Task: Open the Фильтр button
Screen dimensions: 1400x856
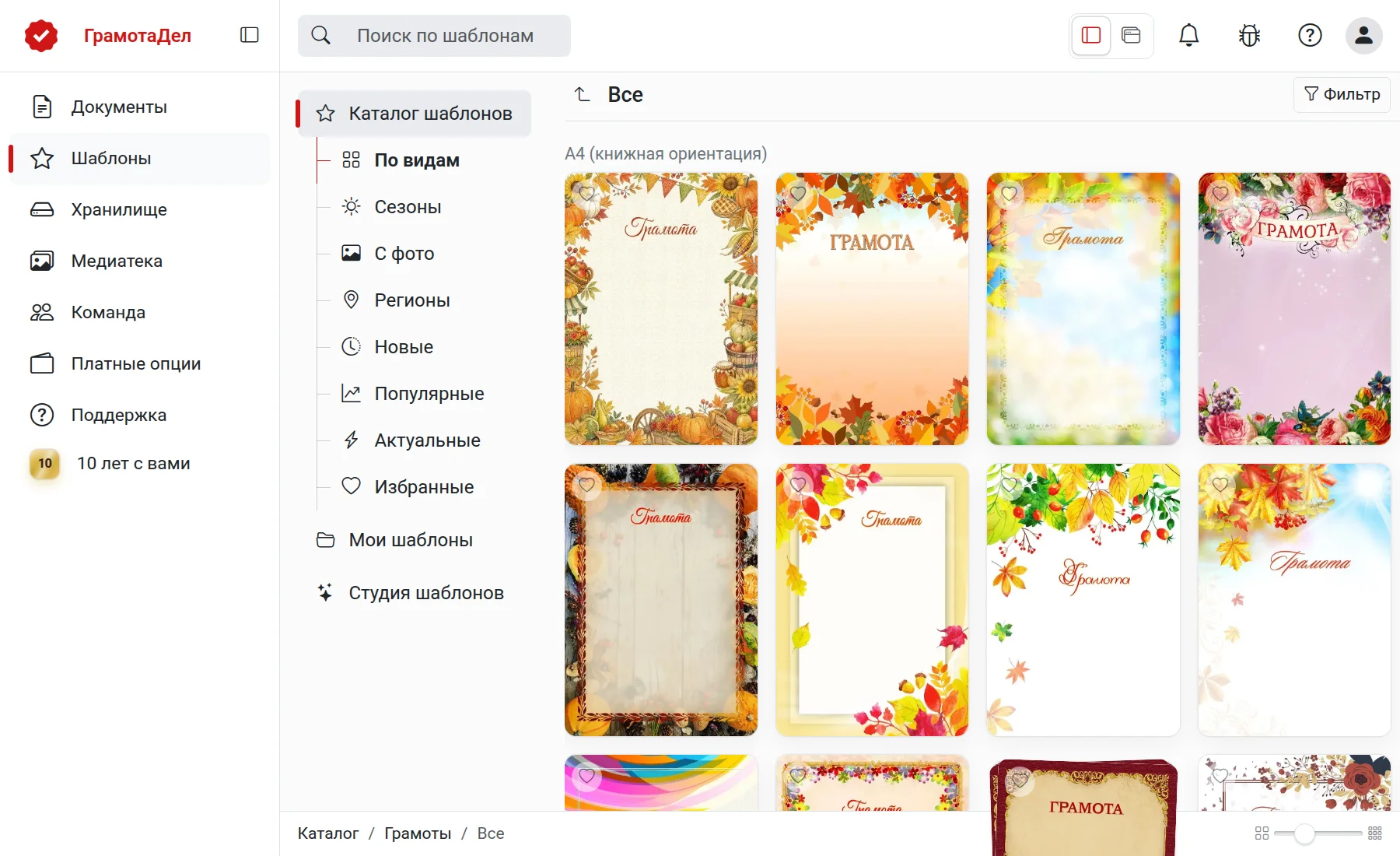Action: 1342,94
